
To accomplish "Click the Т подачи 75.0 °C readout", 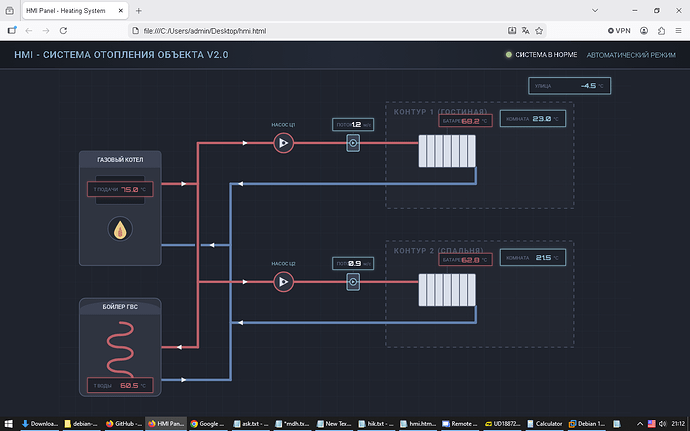I will (120, 189).
